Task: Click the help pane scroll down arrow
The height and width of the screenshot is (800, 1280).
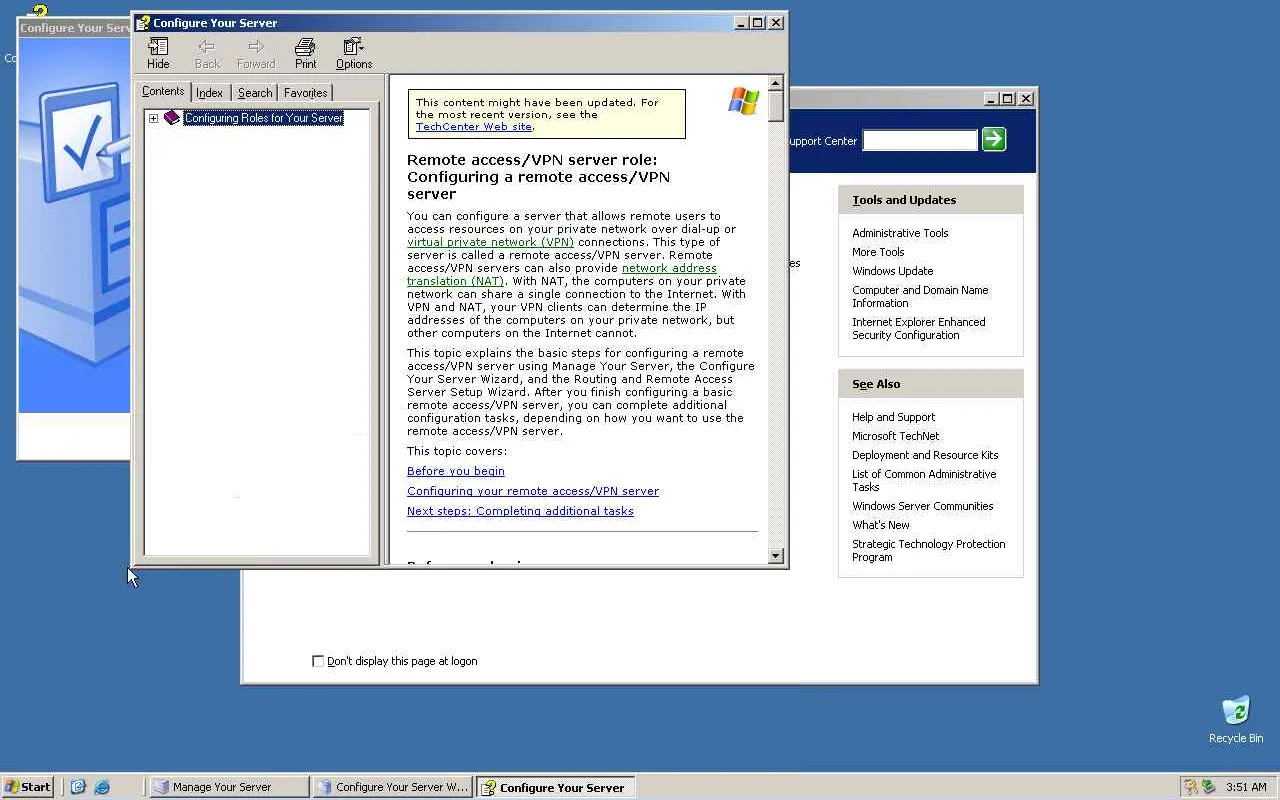Action: [776, 555]
